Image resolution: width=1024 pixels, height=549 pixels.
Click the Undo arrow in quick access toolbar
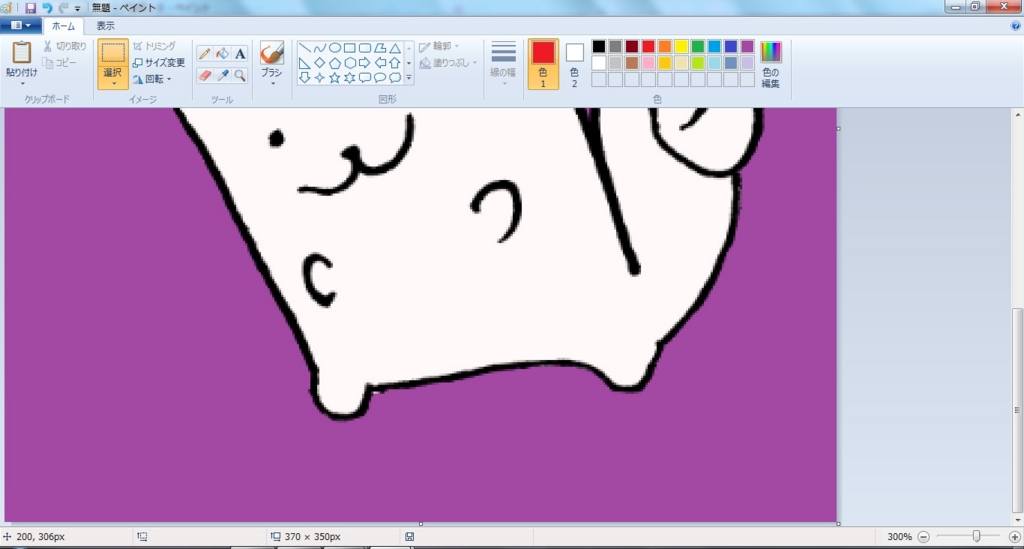click(47, 8)
